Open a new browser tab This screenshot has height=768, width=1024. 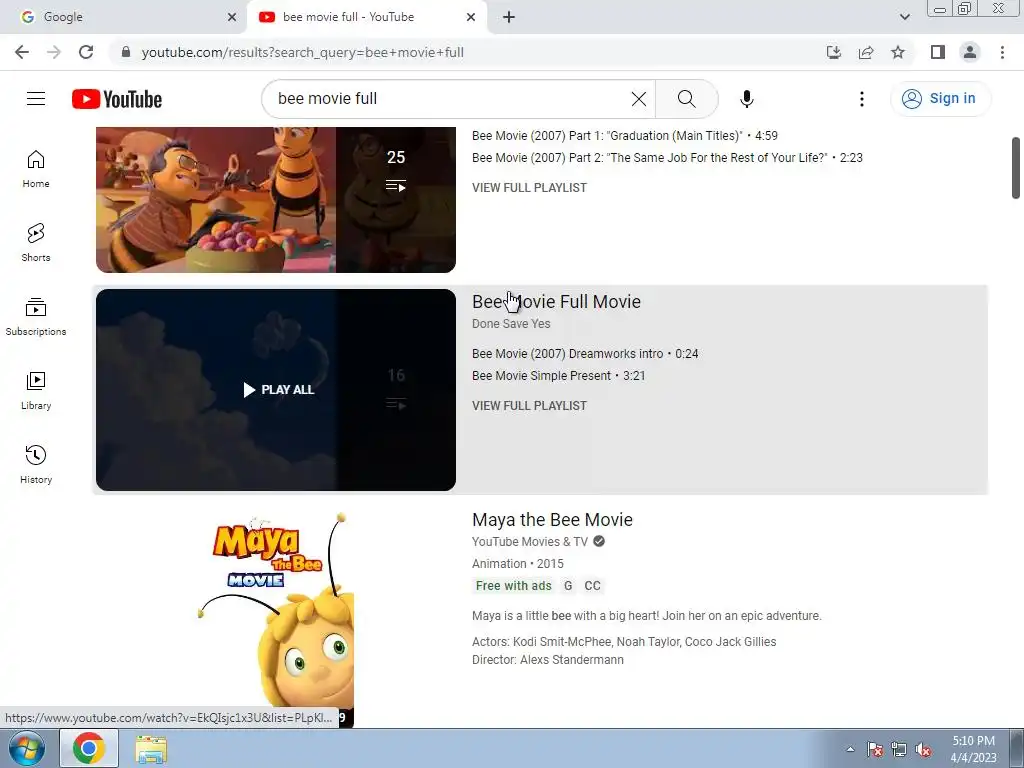coord(509,17)
